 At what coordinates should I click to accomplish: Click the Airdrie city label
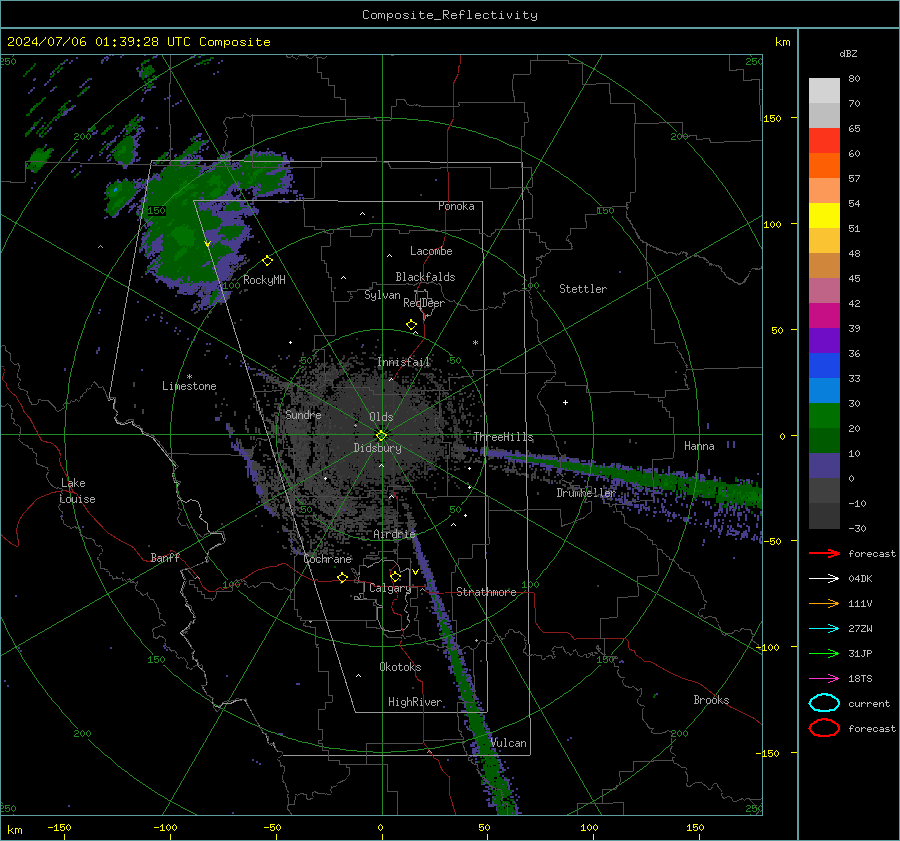click(394, 534)
